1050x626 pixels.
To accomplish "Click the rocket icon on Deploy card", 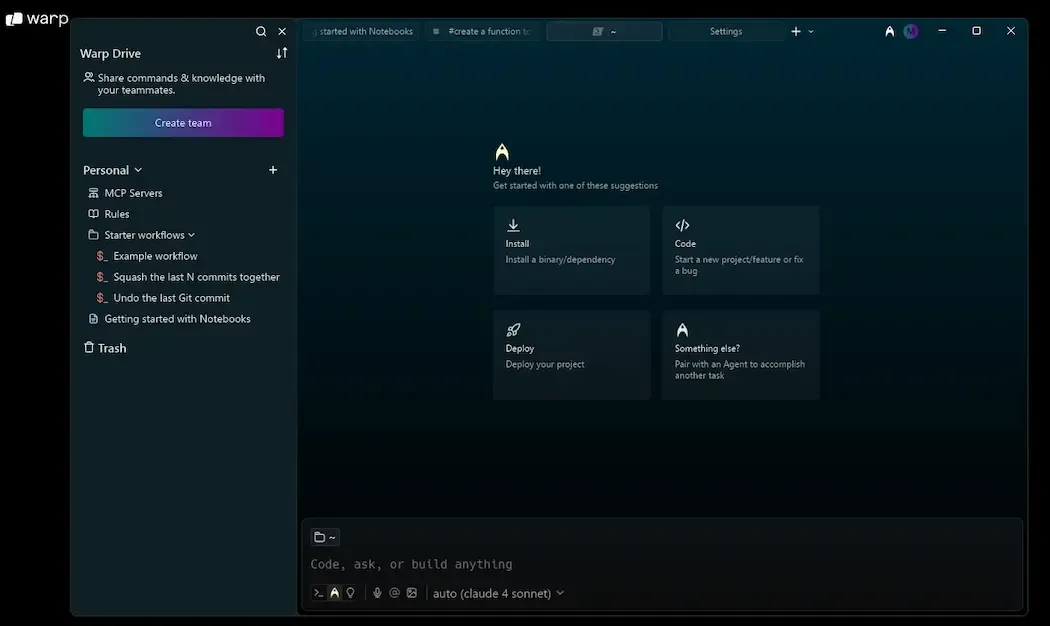I will (514, 329).
